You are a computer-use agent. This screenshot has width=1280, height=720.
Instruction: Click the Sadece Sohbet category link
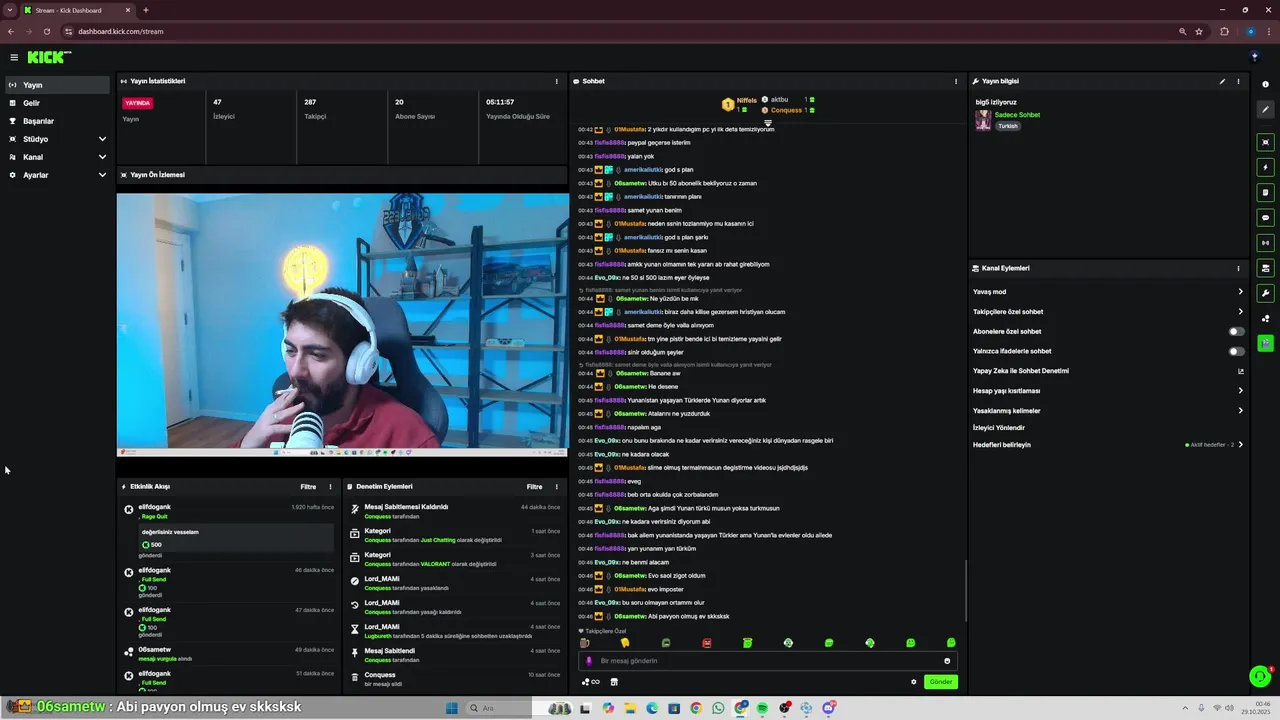[1017, 115]
